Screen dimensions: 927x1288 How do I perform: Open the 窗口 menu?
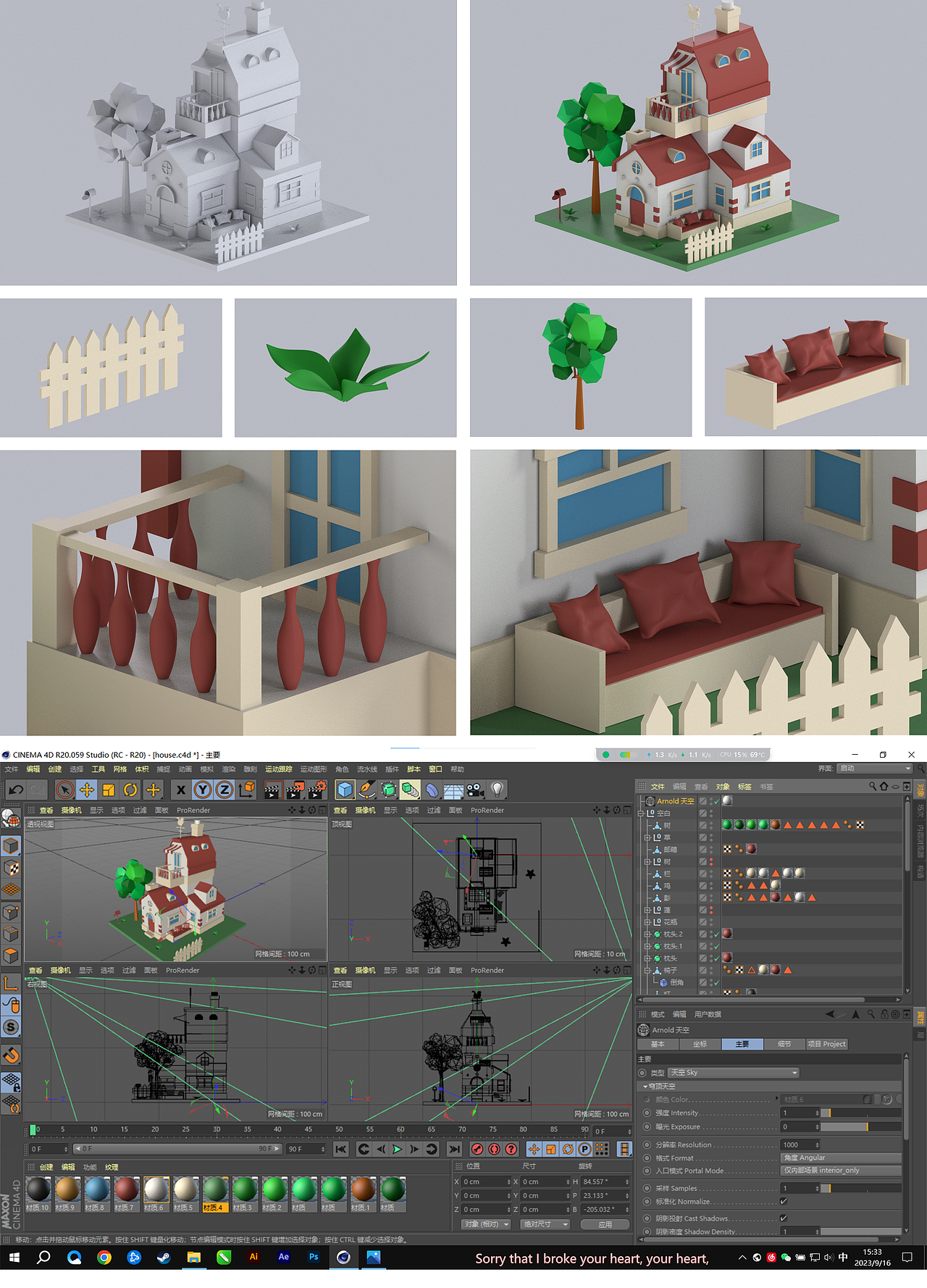[435, 769]
